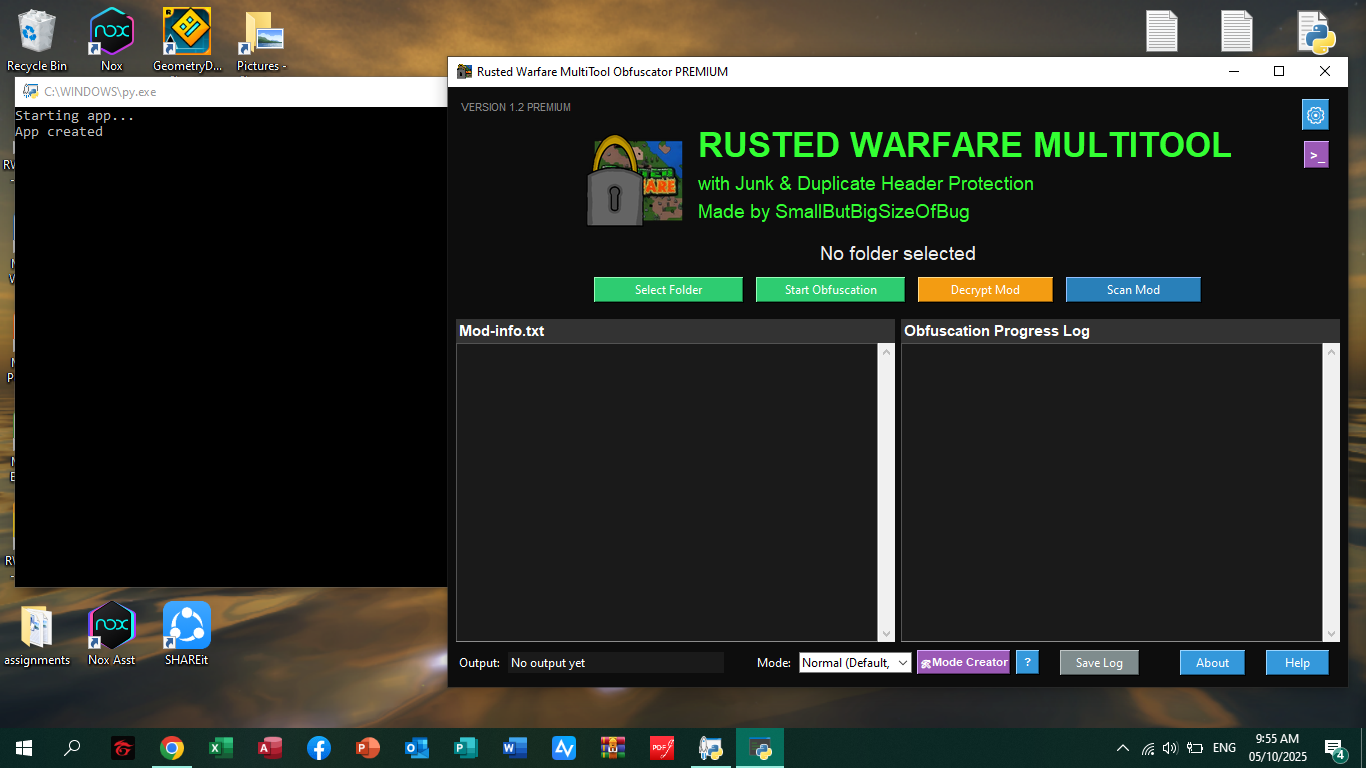
Task: Open the Python file icon on desktop
Action: tap(1317, 31)
